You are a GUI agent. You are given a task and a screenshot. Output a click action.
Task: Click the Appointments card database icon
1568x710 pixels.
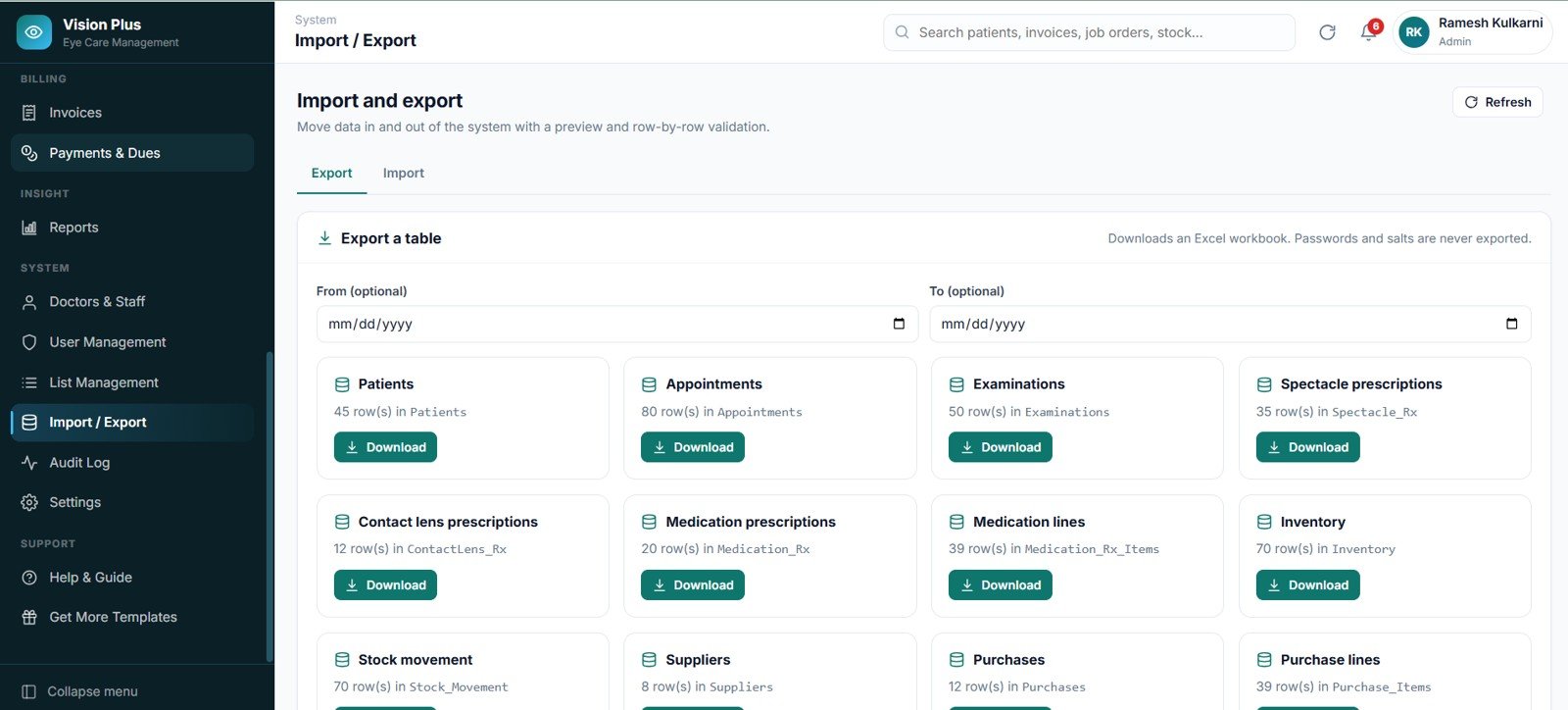(649, 384)
